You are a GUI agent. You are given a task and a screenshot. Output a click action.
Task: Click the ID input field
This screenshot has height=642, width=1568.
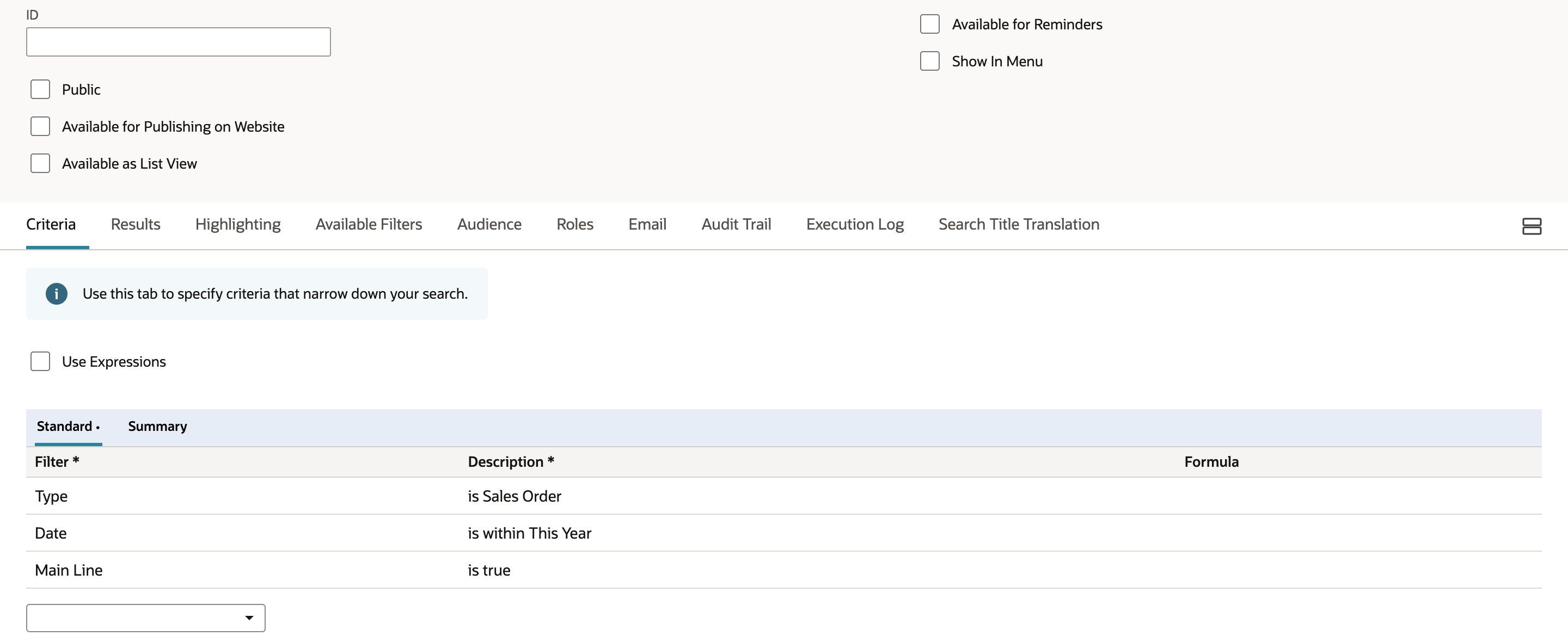point(179,42)
